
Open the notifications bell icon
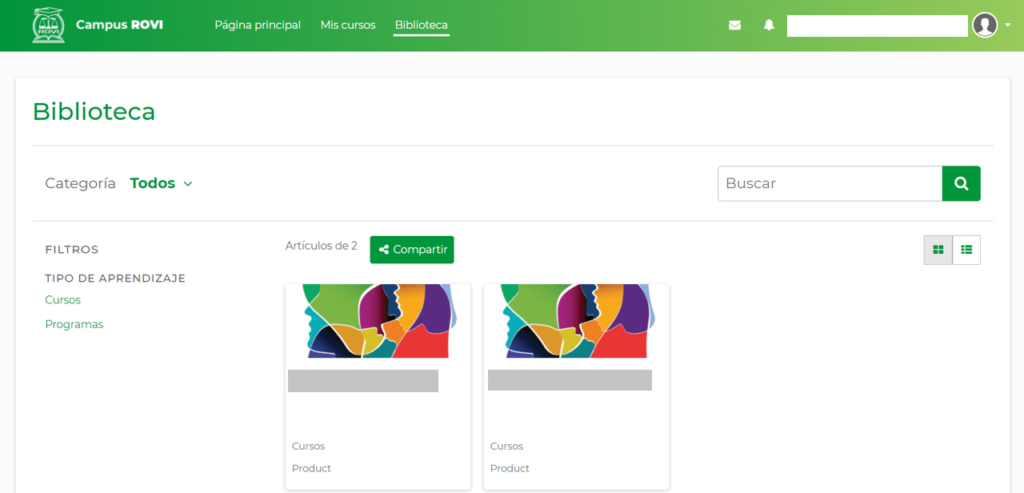coord(769,25)
